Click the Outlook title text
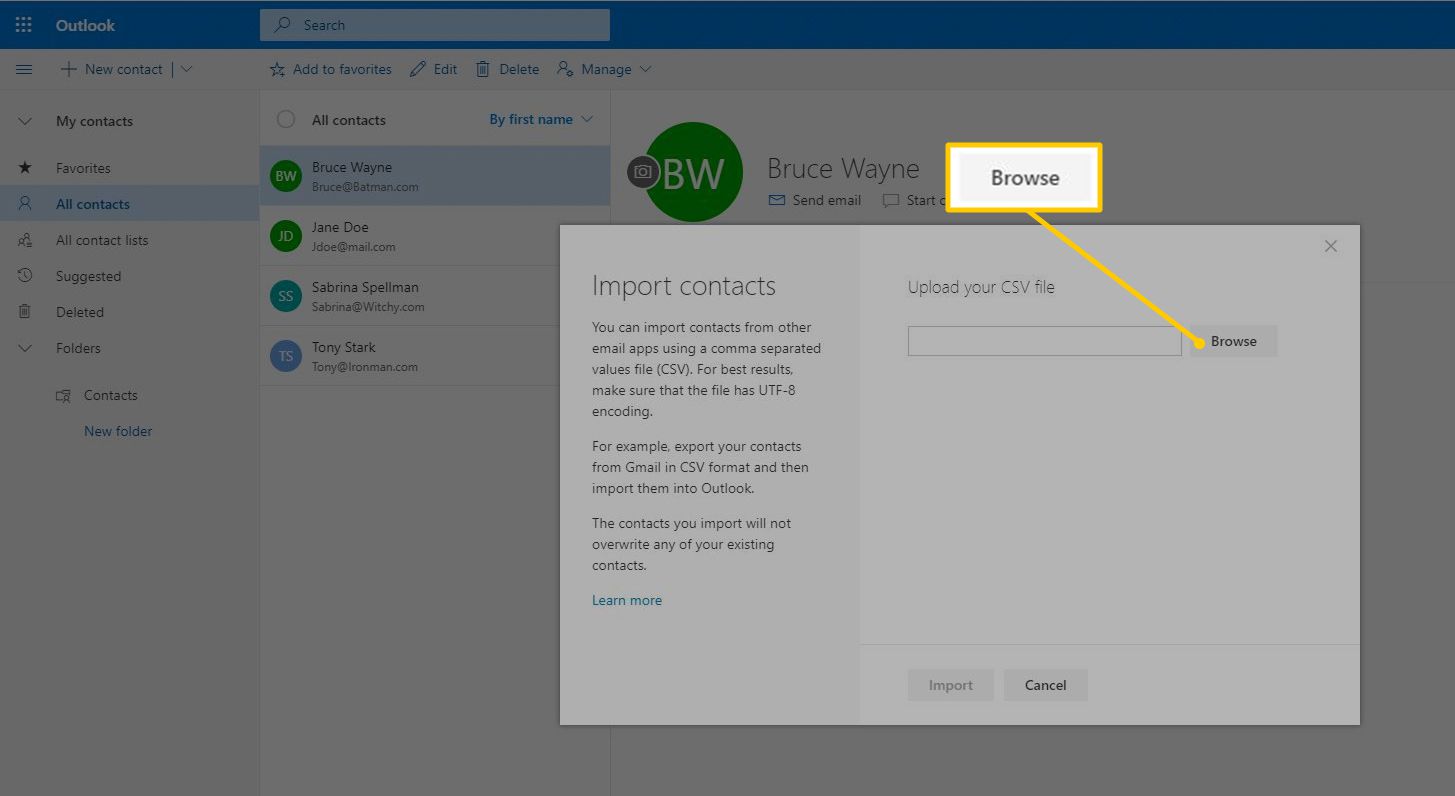Image resolution: width=1455 pixels, height=796 pixels. pos(86,25)
